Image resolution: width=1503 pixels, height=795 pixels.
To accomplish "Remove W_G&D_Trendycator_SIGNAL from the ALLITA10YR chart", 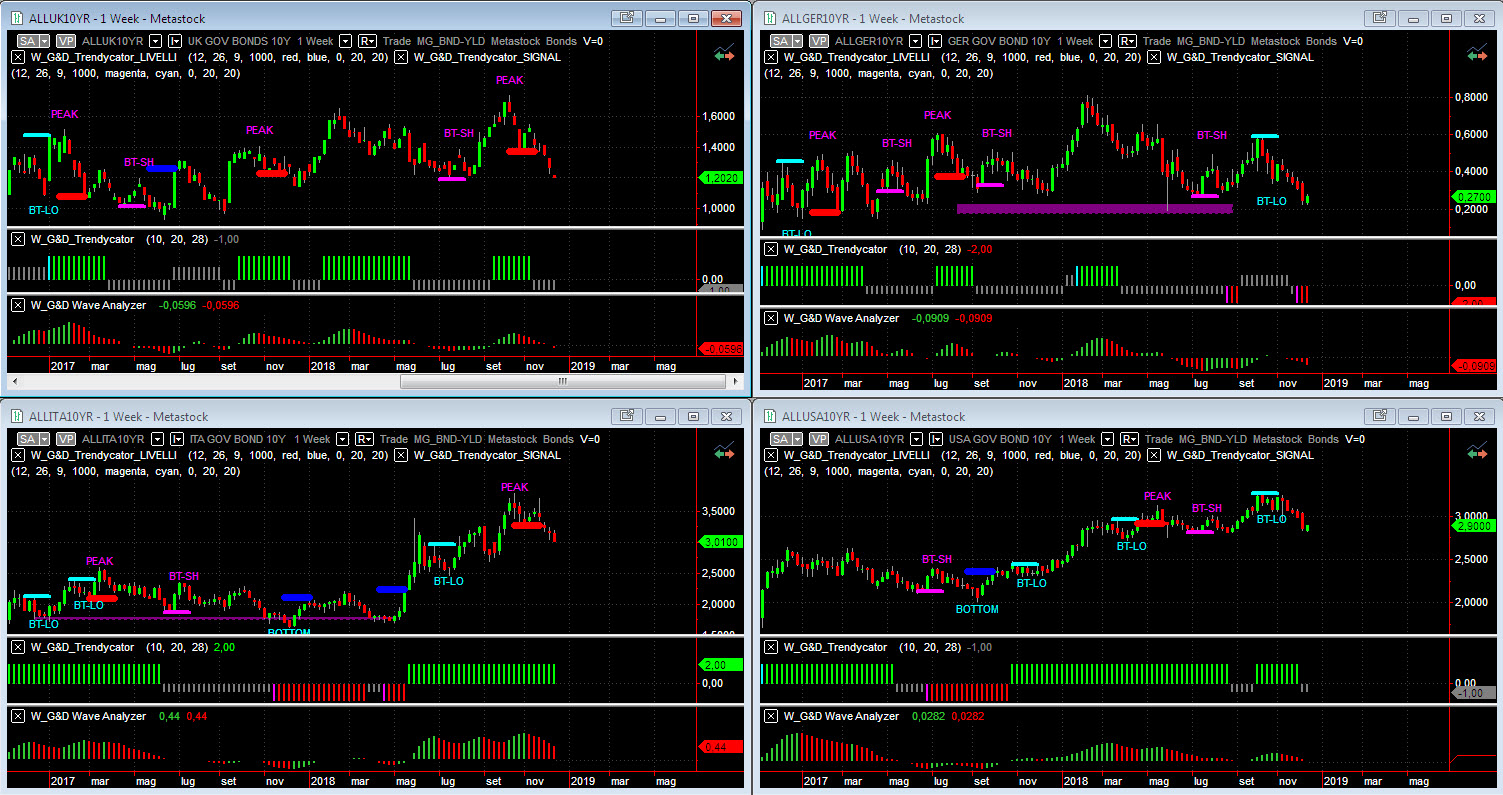I will click(401, 455).
